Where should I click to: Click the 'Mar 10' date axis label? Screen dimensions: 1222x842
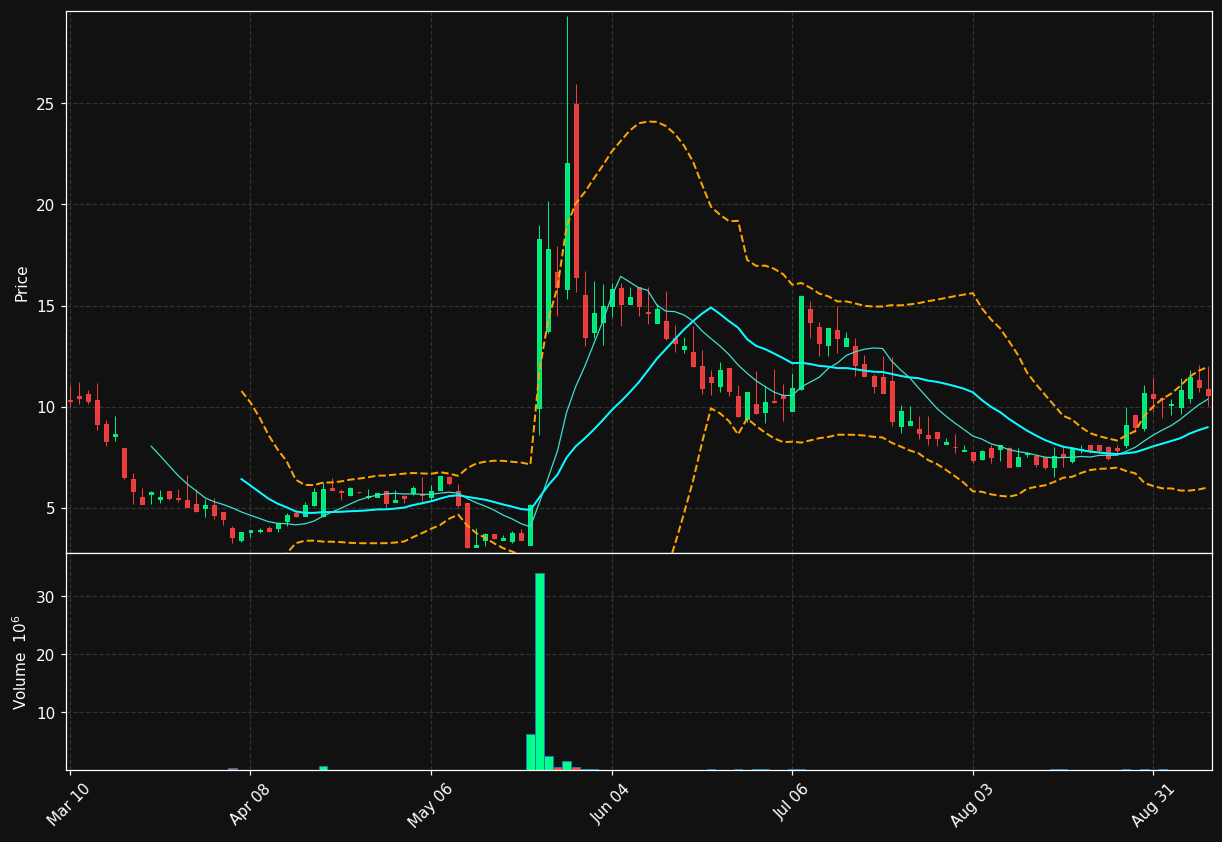pos(69,805)
